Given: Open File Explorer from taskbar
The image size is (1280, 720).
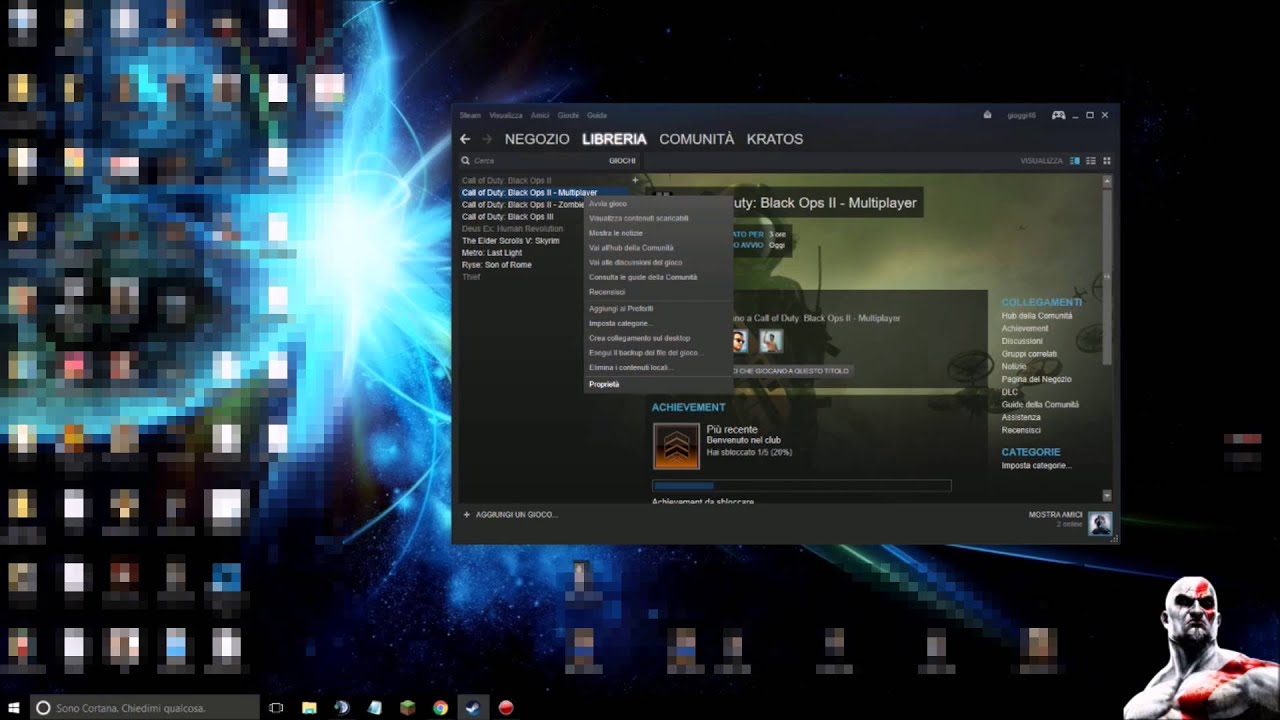Looking at the screenshot, I should point(309,707).
